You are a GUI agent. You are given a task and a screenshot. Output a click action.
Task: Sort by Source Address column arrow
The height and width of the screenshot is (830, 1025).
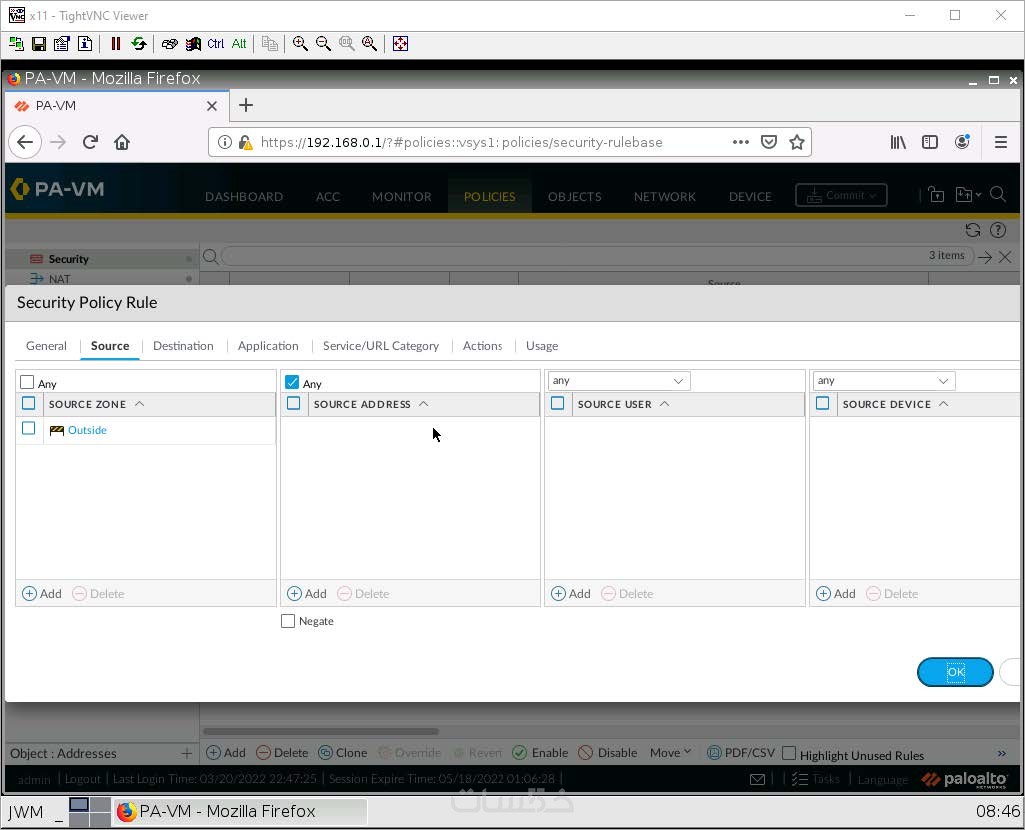pos(424,404)
